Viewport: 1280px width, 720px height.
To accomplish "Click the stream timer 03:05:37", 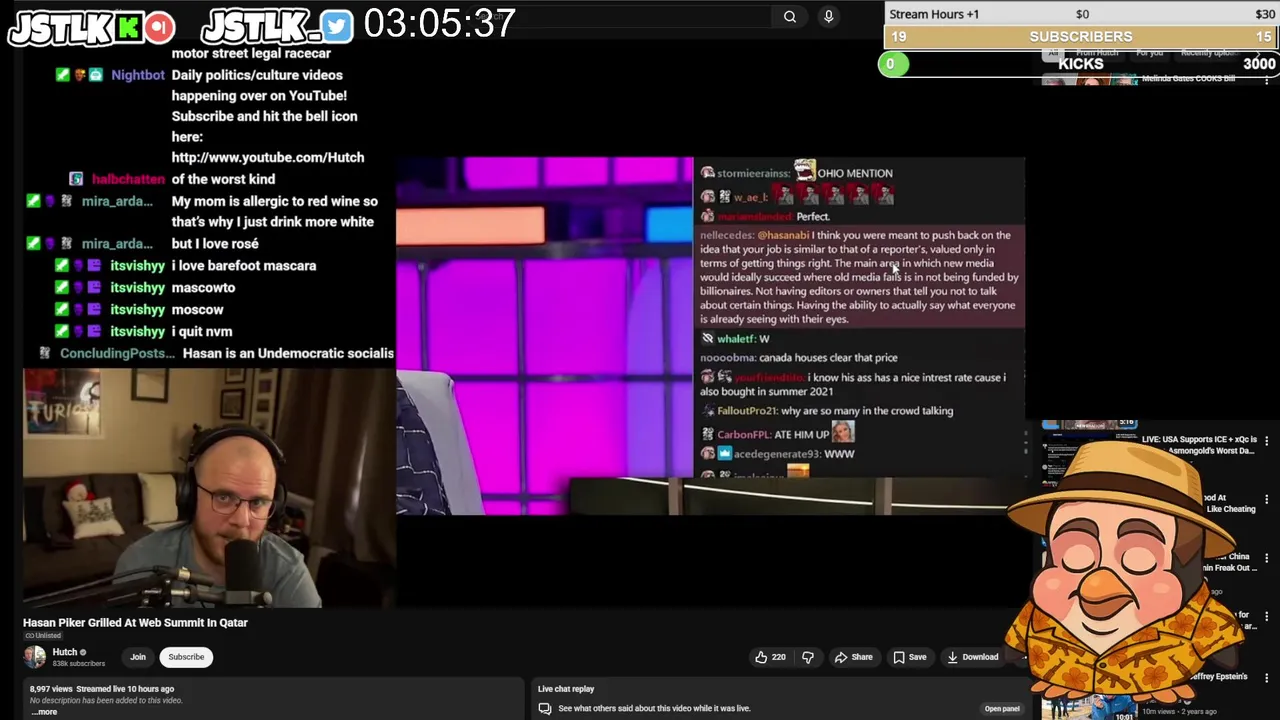I will tap(440, 23).
